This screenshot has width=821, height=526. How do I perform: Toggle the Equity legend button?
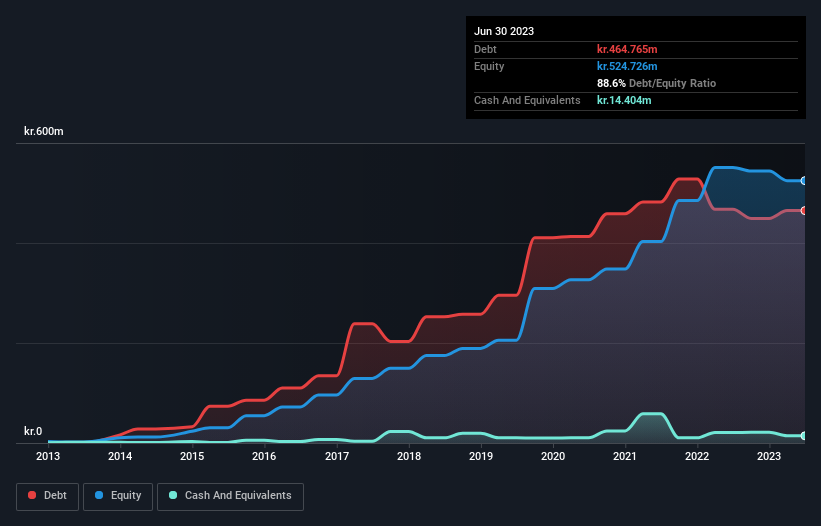[118, 496]
